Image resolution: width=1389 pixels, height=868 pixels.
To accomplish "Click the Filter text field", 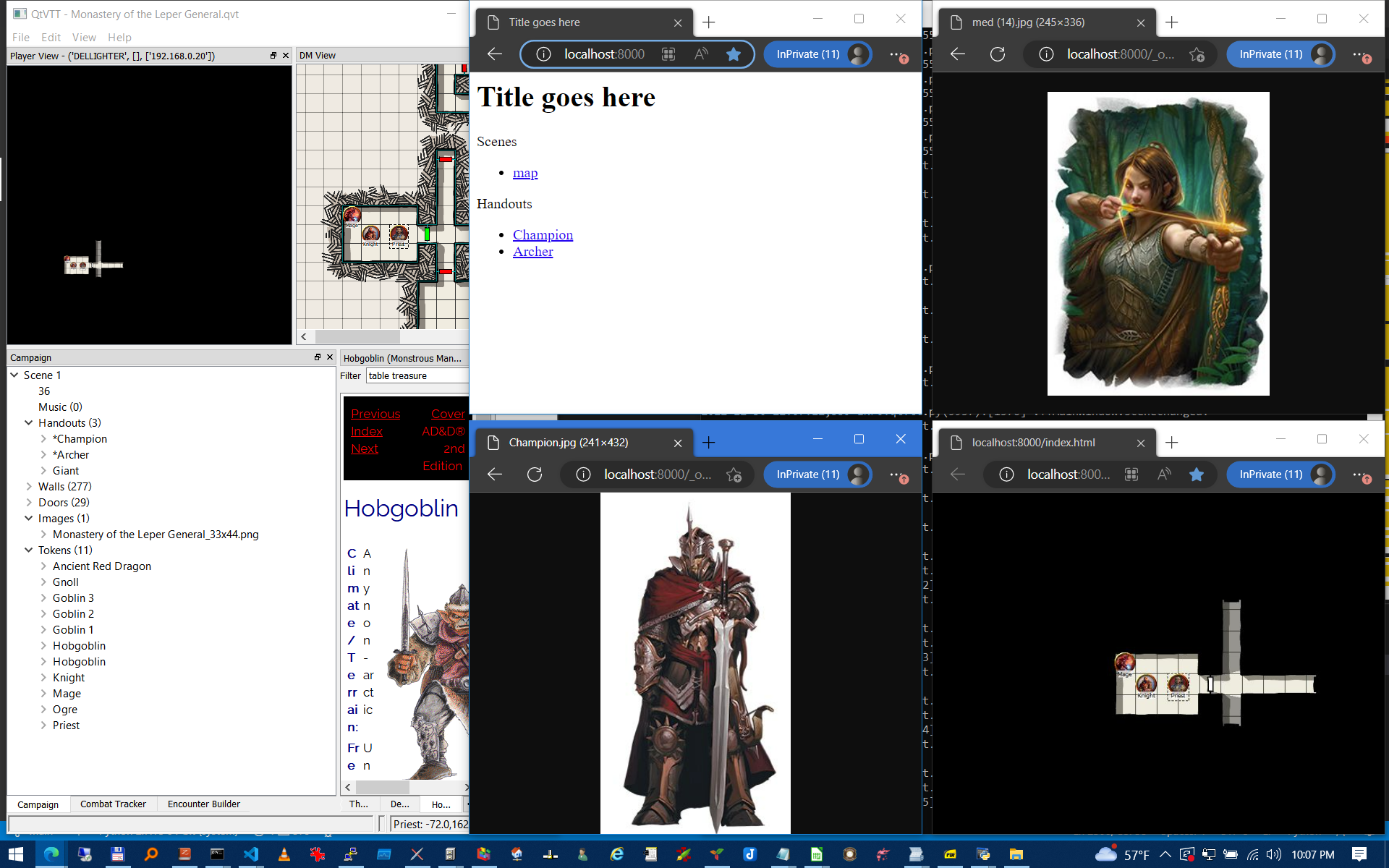I will pyautogui.click(x=417, y=375).
